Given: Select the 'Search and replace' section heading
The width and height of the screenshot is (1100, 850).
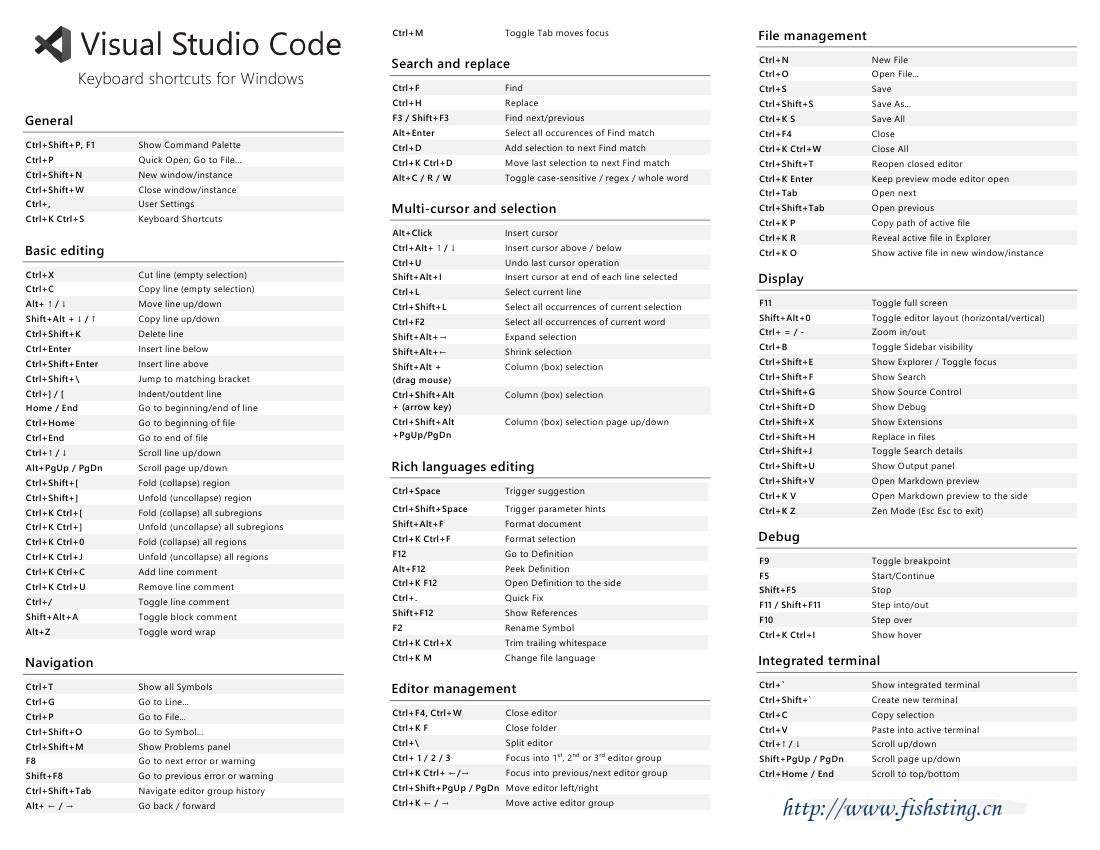Looking at the screenshot, I should [x=450, y=64].
